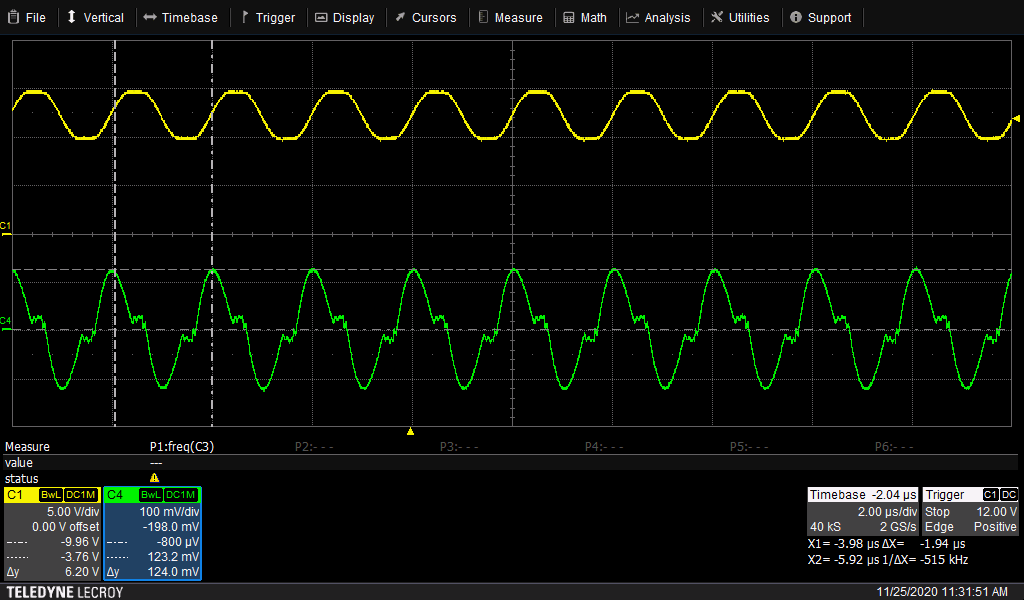Image resolution: width=1024 pixels, height=600 pixels.
Task: Click the DC coupling badge in Trigger descriptor
Action: (1009, 495)
